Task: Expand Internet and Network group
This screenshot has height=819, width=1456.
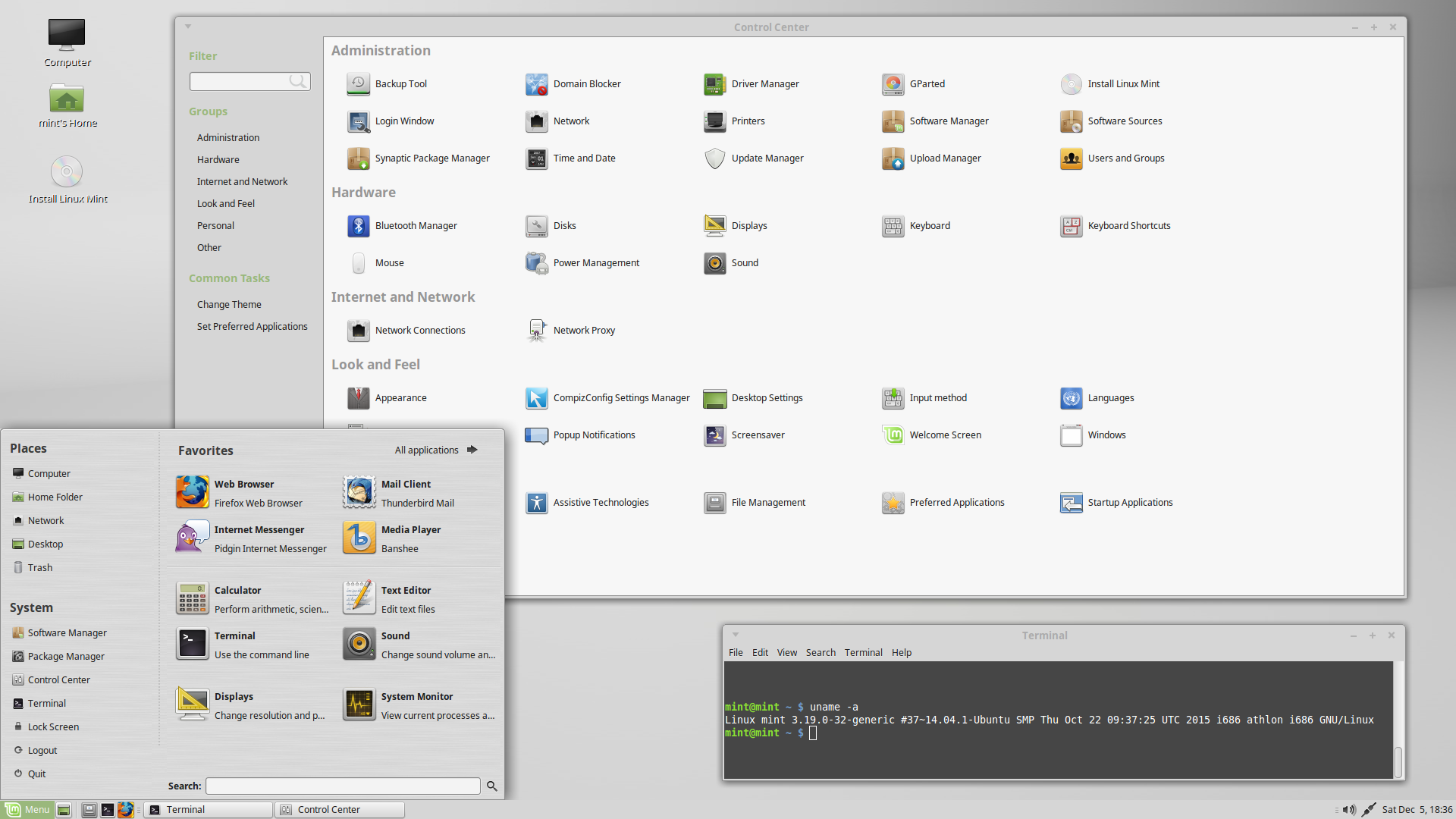Action: click(x=241, y=181)
